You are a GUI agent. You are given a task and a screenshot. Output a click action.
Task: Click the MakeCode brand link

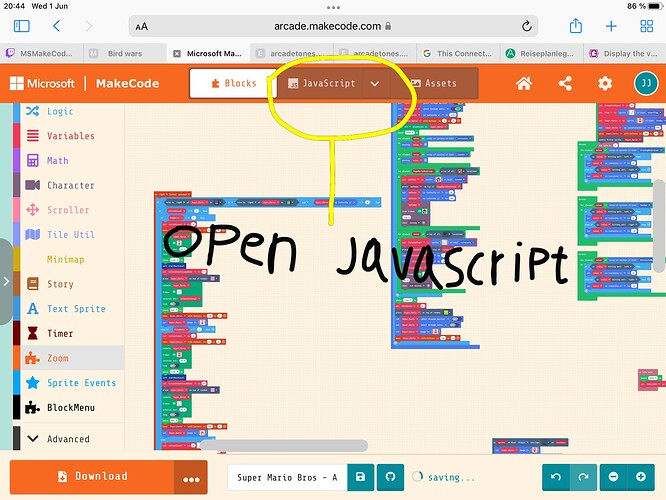[127, 83]
